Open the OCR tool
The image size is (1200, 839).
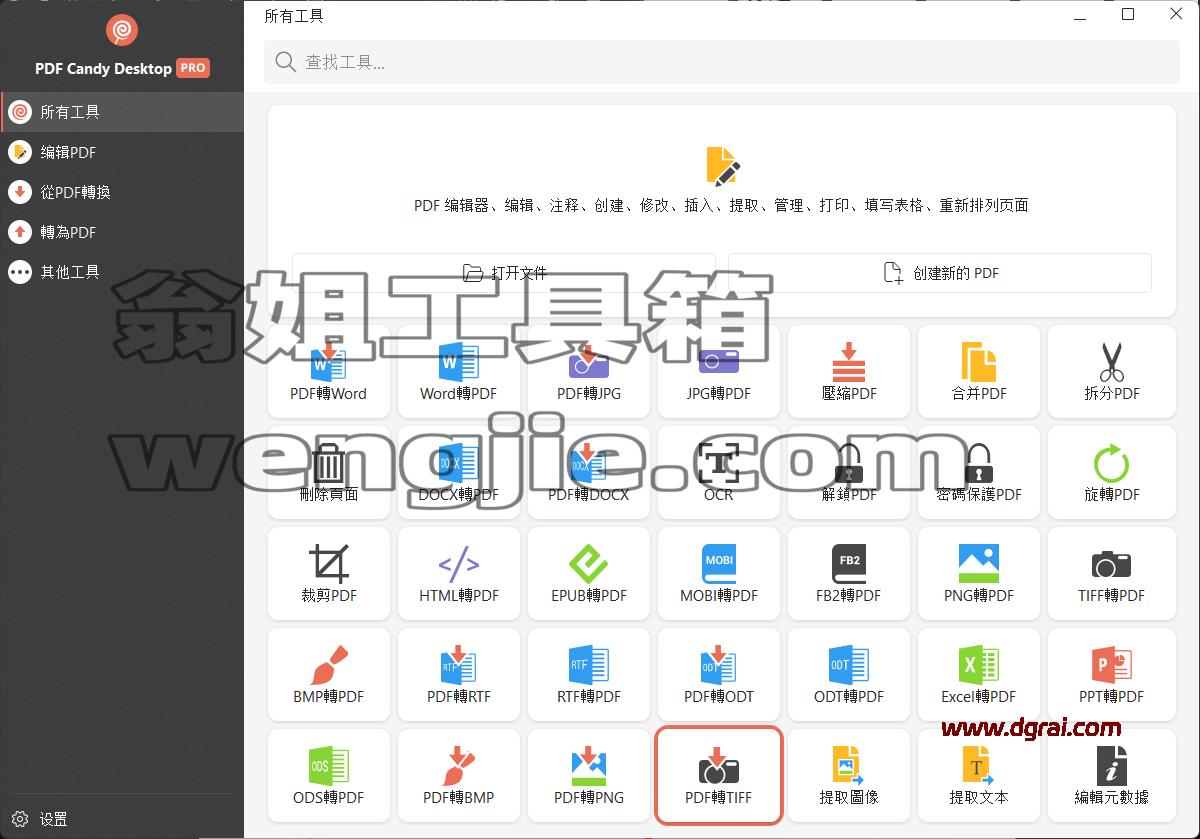click(719, 472)
